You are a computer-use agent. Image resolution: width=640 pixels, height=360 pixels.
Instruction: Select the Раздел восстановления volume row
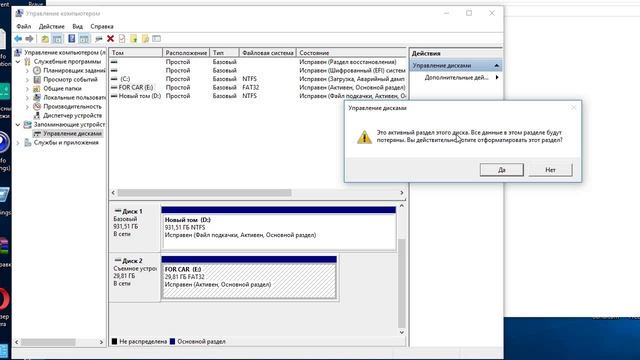point(258,62)
